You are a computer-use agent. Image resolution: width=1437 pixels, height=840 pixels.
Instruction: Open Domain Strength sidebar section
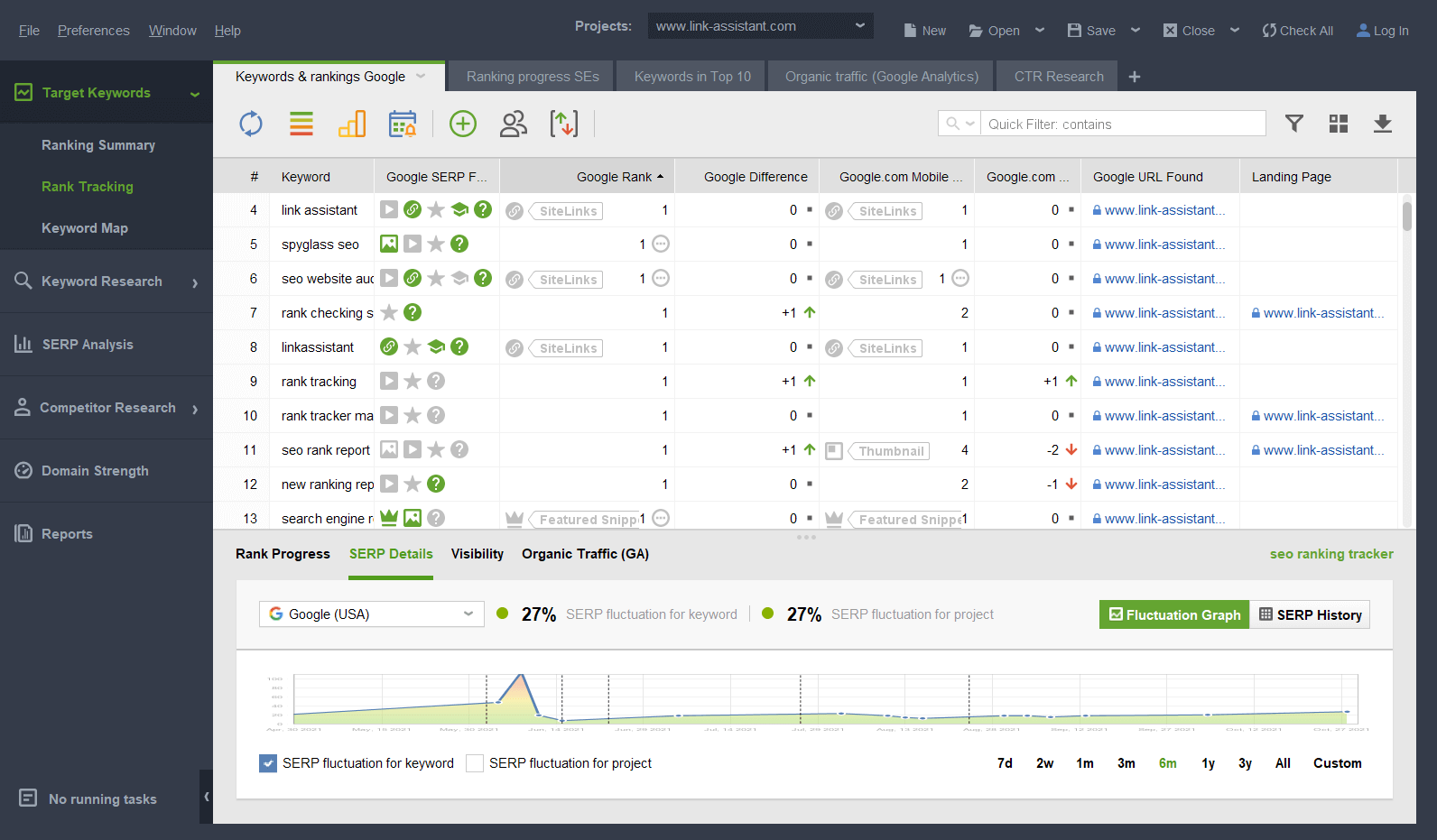(107, 470)
